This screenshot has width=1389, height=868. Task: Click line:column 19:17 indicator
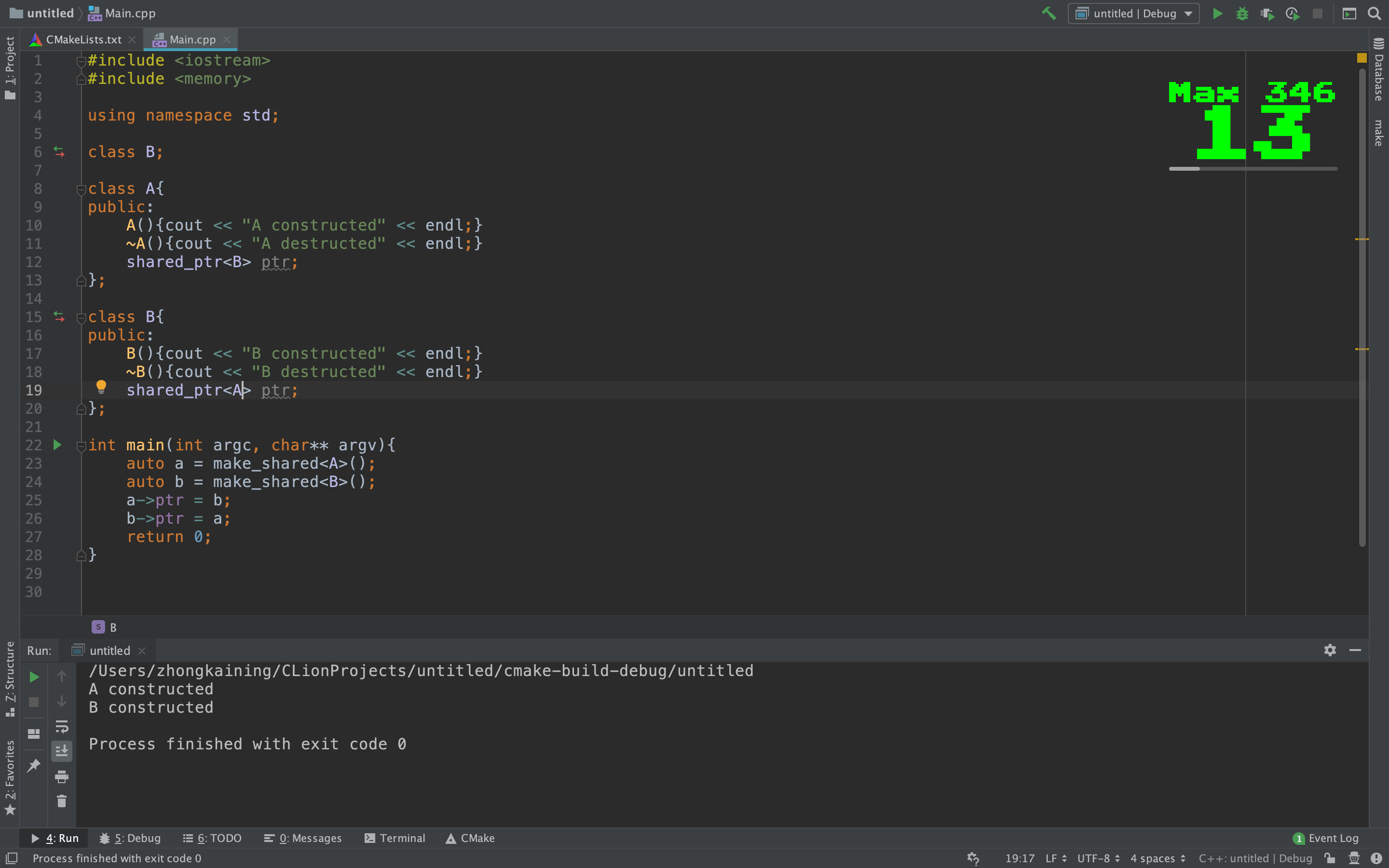pos(1020,858)
